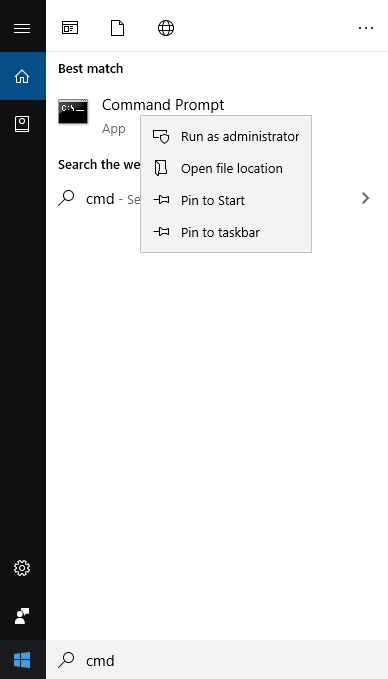Image resolution: width=388 pixels, height=679 pixels.
Task: Select the Home icon in the sidebar
Action: (x=23, y=76)
